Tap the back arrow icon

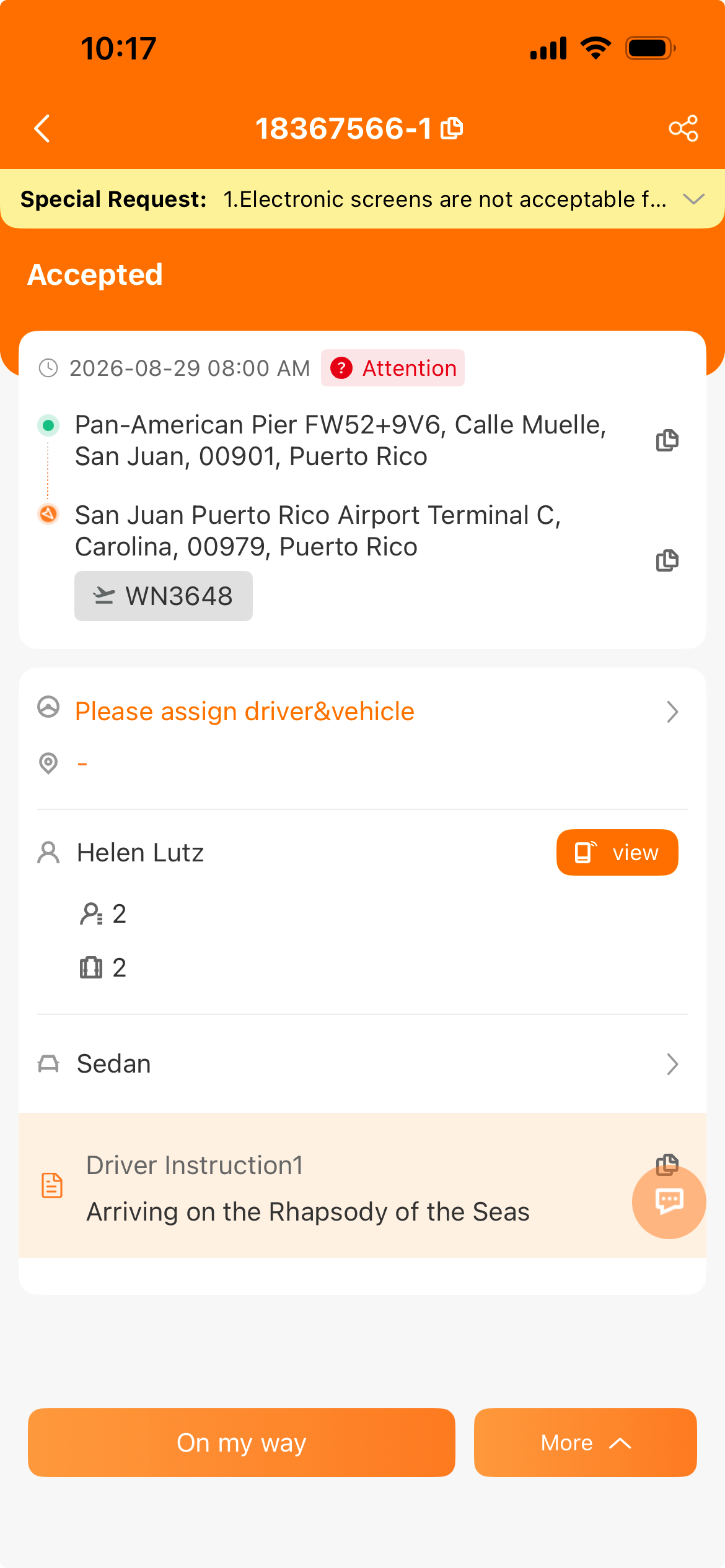[42, 129]
